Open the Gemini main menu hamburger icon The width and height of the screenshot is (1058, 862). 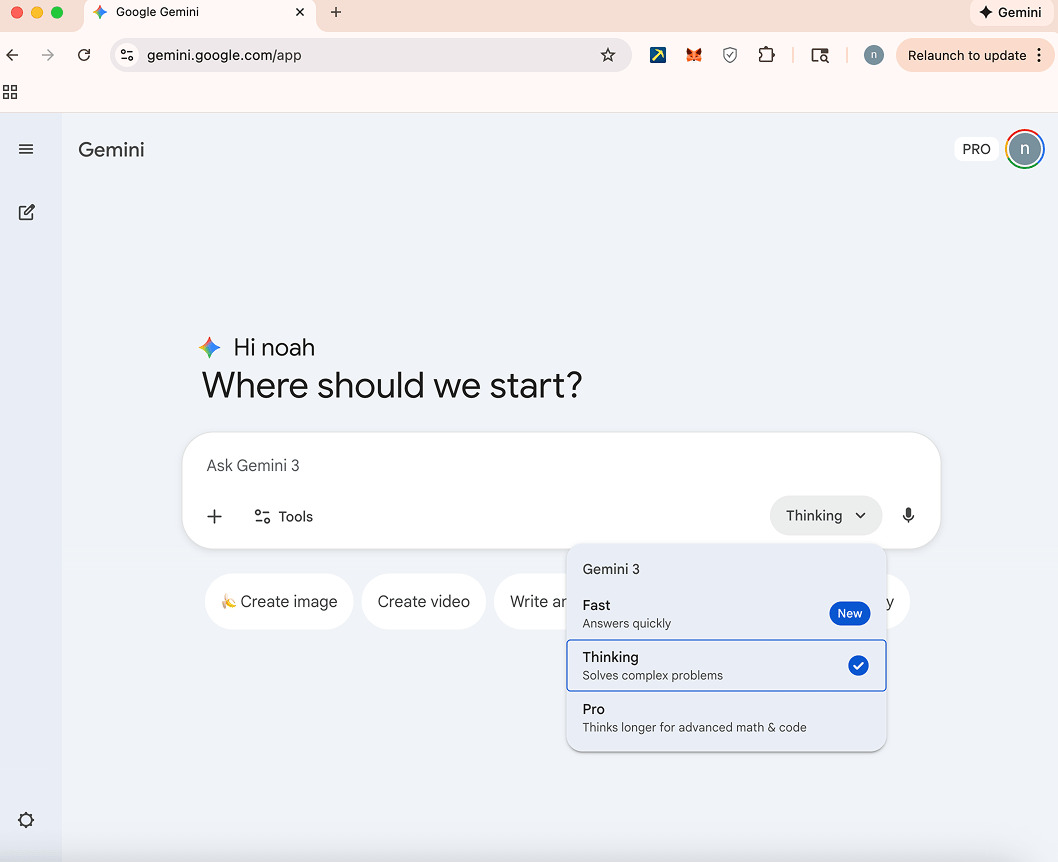26,149
